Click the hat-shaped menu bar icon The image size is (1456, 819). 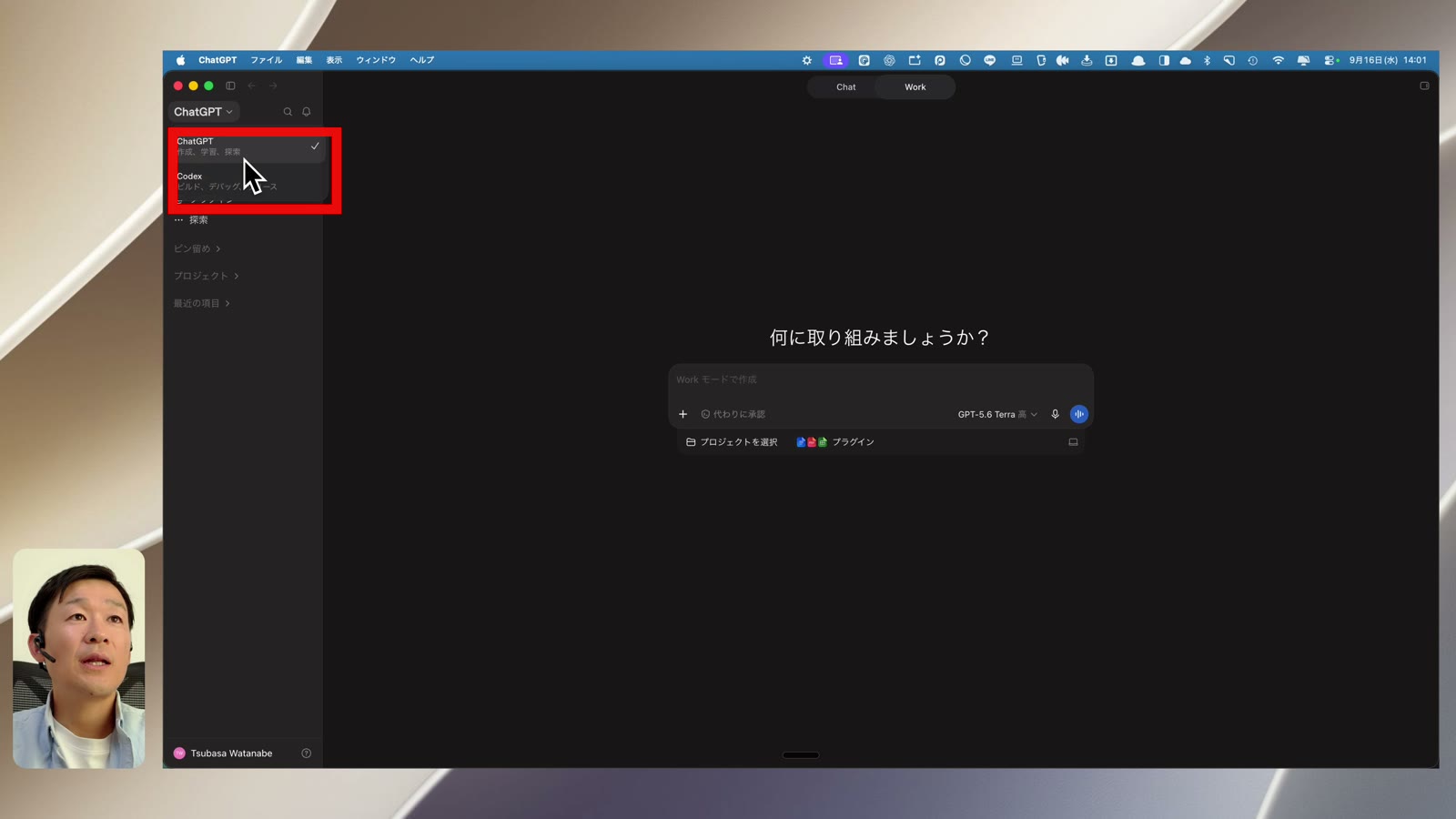pos(1137,60)
